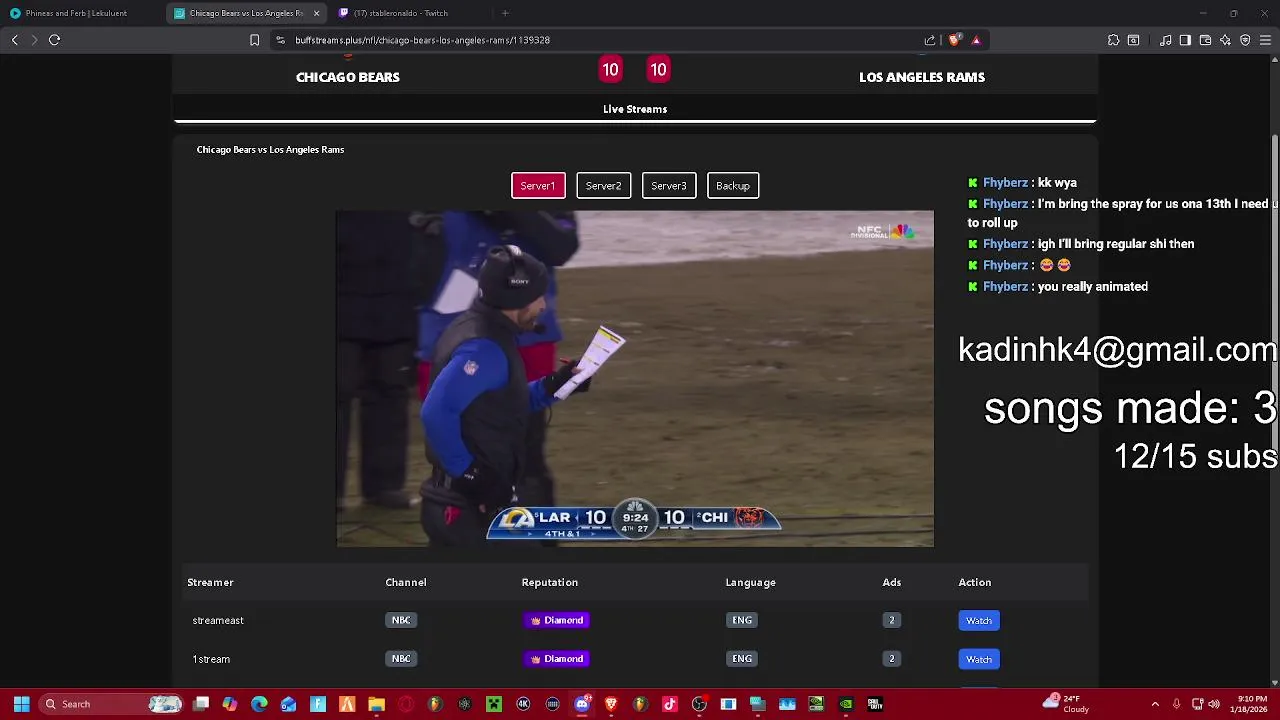Open Leo AI sparkle icon
The height and width of the screenshot is (720, 1280).
(1225, 40)
